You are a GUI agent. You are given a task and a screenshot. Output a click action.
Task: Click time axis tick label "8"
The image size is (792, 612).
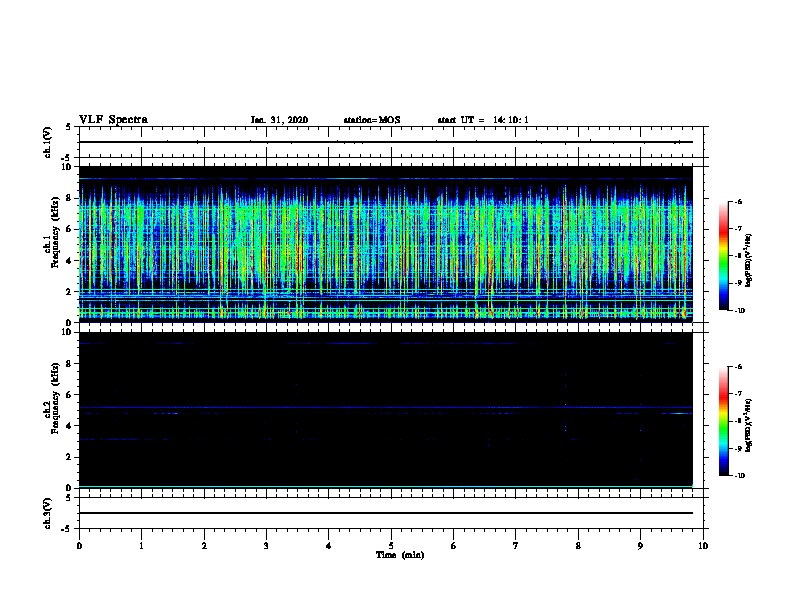click(x=578, y=546)
